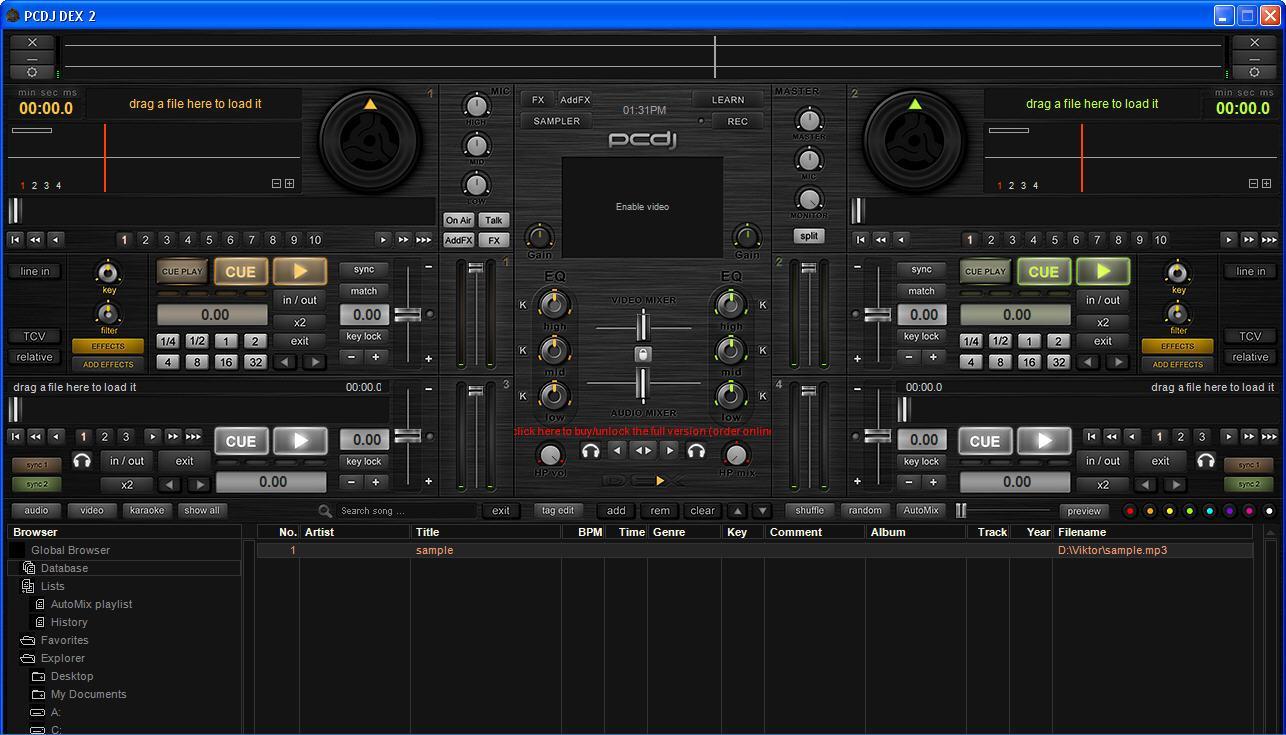Click fast-forward triple-arrow on deck 1
This screenshot has width=1286, height=735.
pyautogui.click(x=424, y=240)
